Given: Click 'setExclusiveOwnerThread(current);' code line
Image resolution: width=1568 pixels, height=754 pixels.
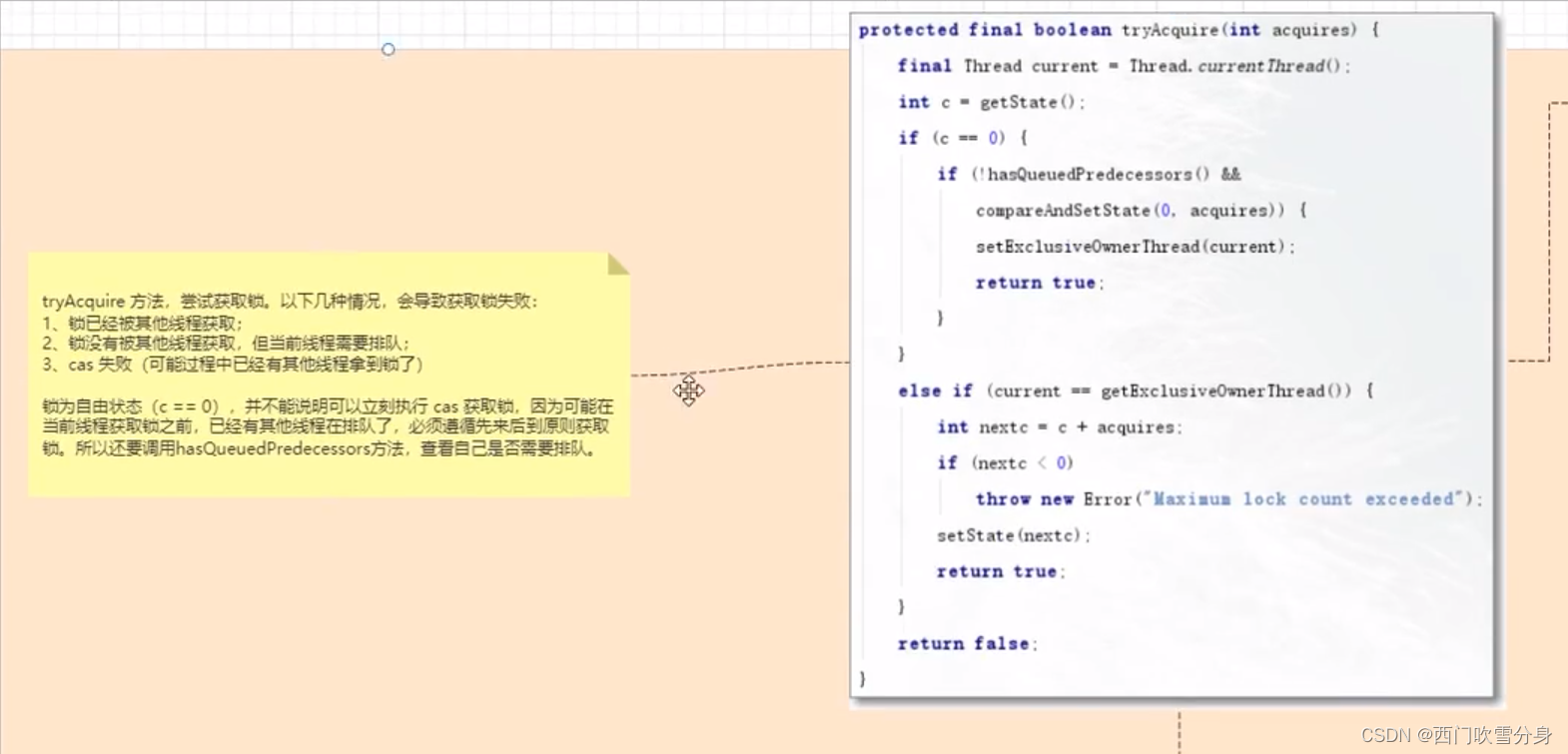Looking at the screenshot, I should click(1135, 247).
